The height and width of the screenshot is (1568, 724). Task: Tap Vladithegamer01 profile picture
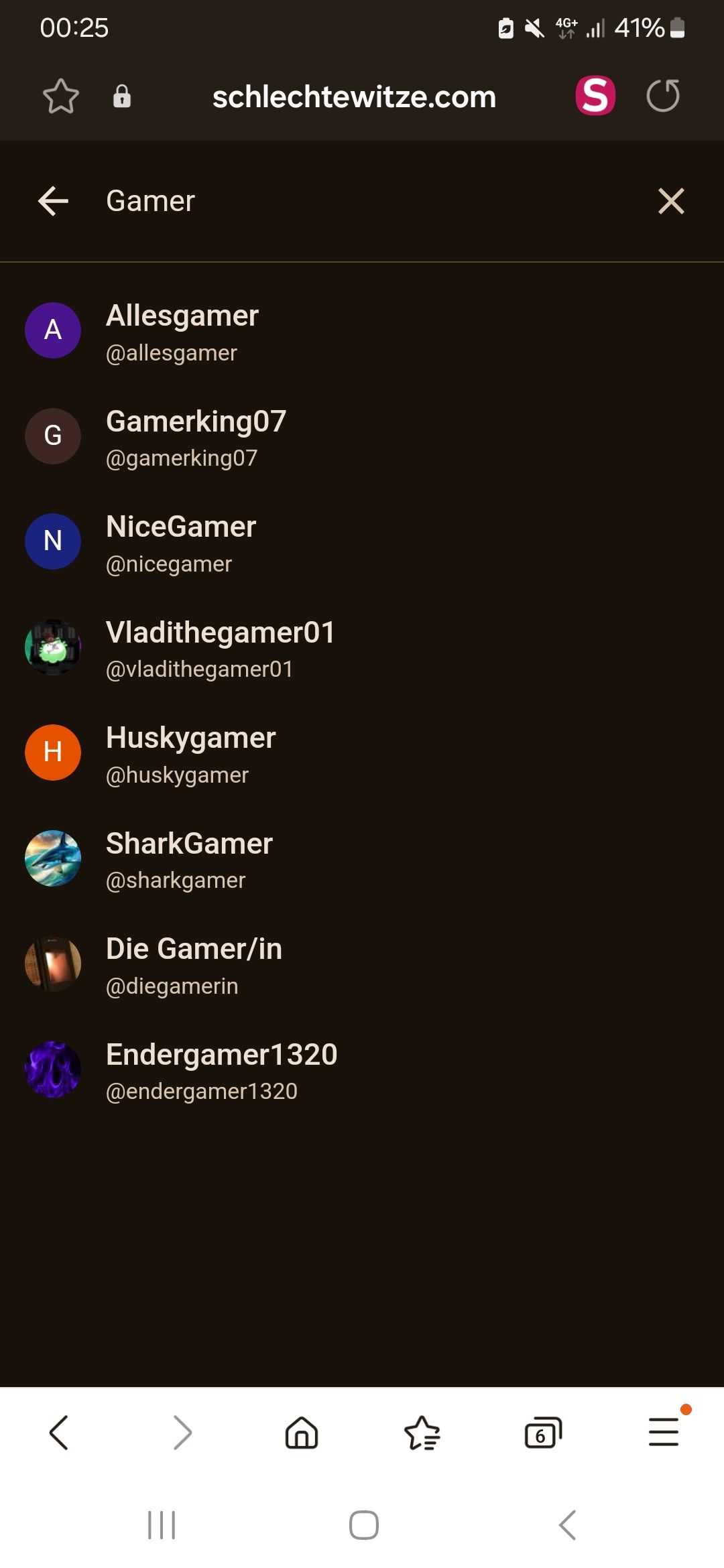pyautogui.click(x=53, y=647)
